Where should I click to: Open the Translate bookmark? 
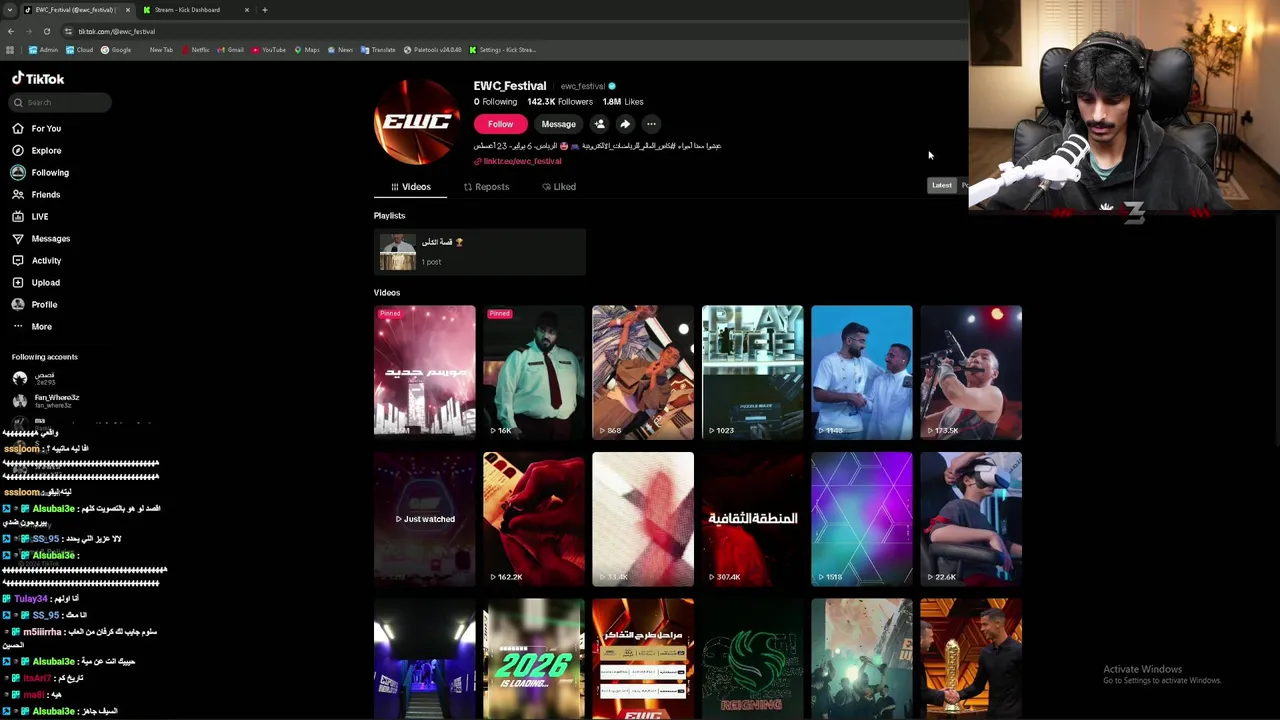click(x=378, y=50)
